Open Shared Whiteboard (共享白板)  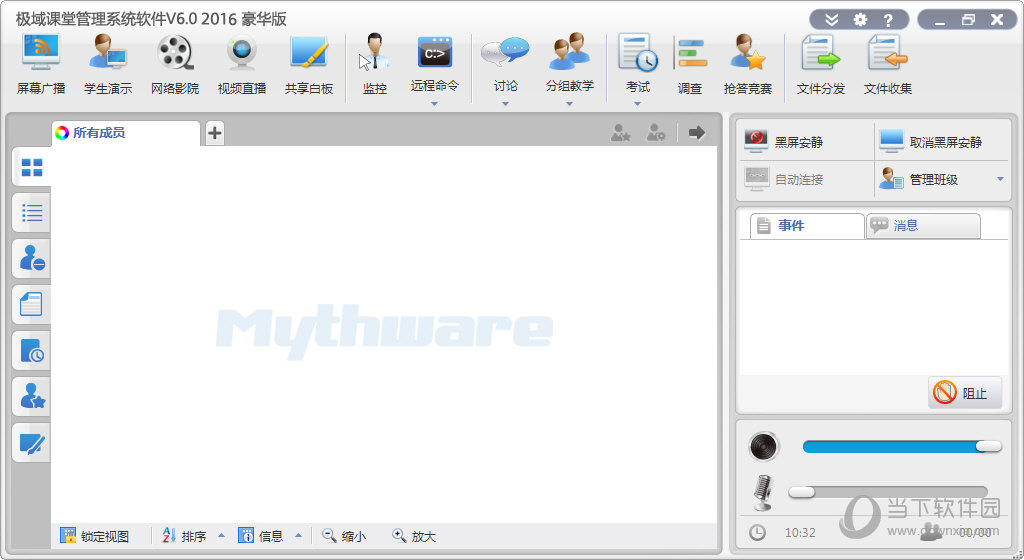tap(309, 65)
